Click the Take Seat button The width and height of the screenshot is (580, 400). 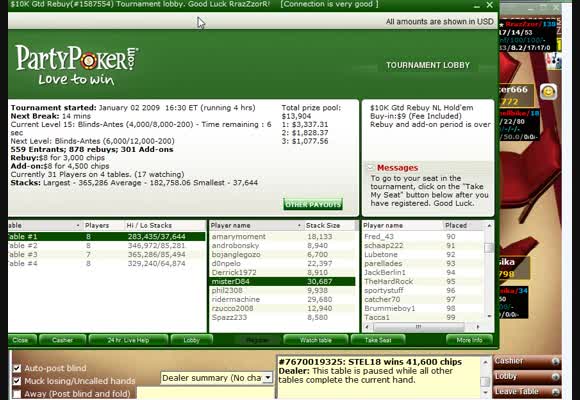point(378,340)
